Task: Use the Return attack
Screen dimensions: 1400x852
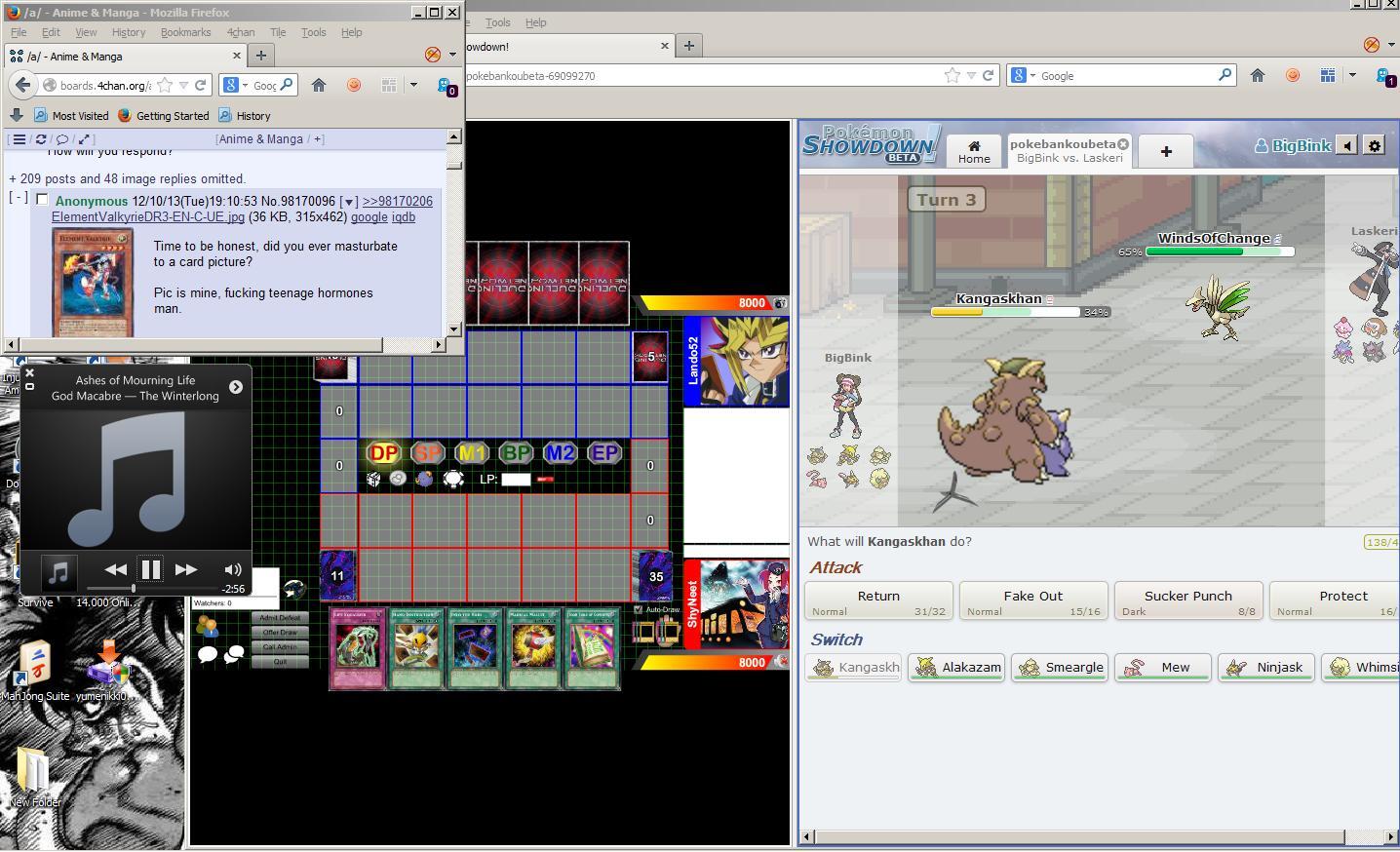Action: point(878,600)
